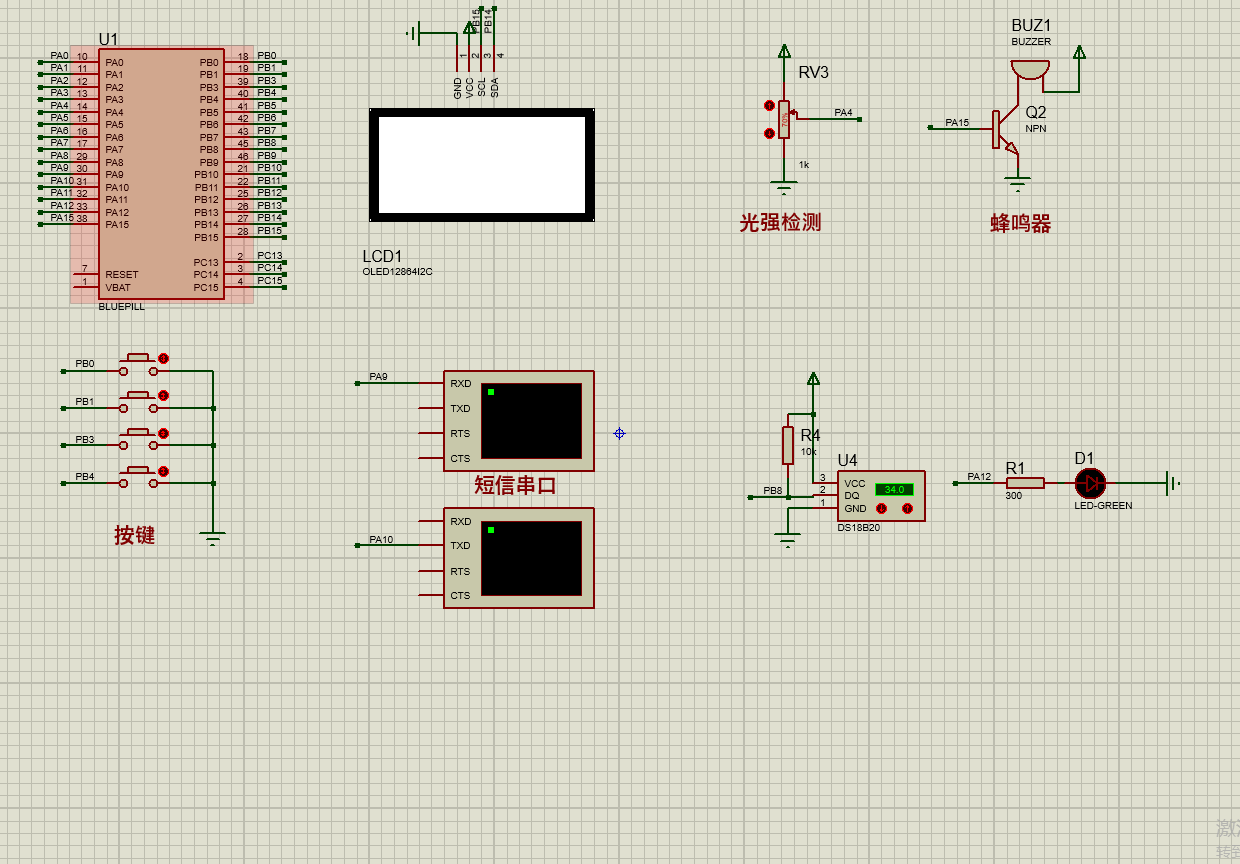This screenshot has height=864, width=1240.
Task: Click the 蜂鸣器 section label
Action: click(1021, 224)
